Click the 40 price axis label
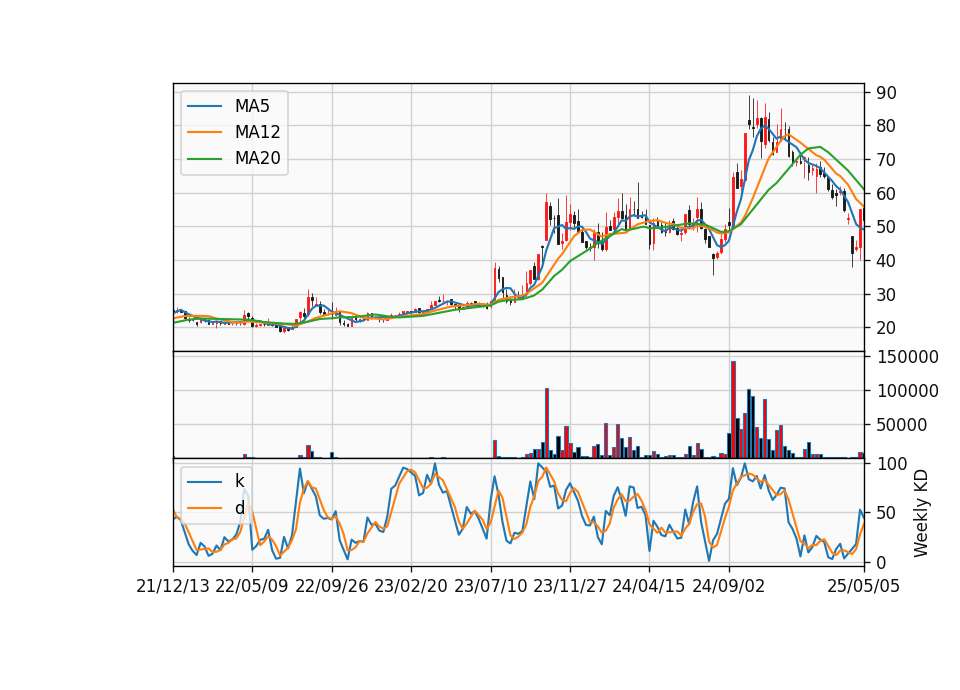Viewport: 960px width, 690px height. pyautogui.click(x=886, y=261)
